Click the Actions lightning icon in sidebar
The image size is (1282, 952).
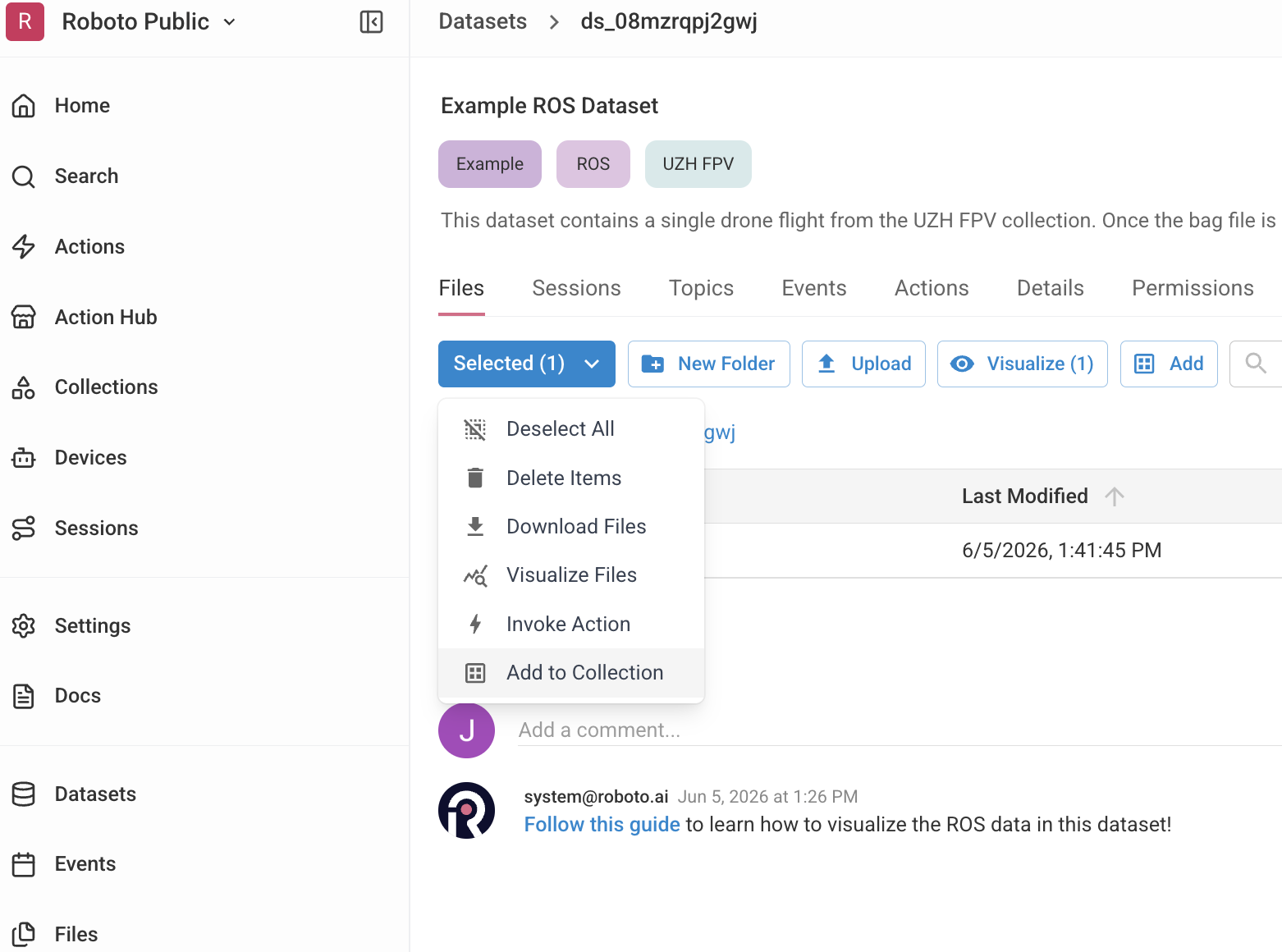24,246
